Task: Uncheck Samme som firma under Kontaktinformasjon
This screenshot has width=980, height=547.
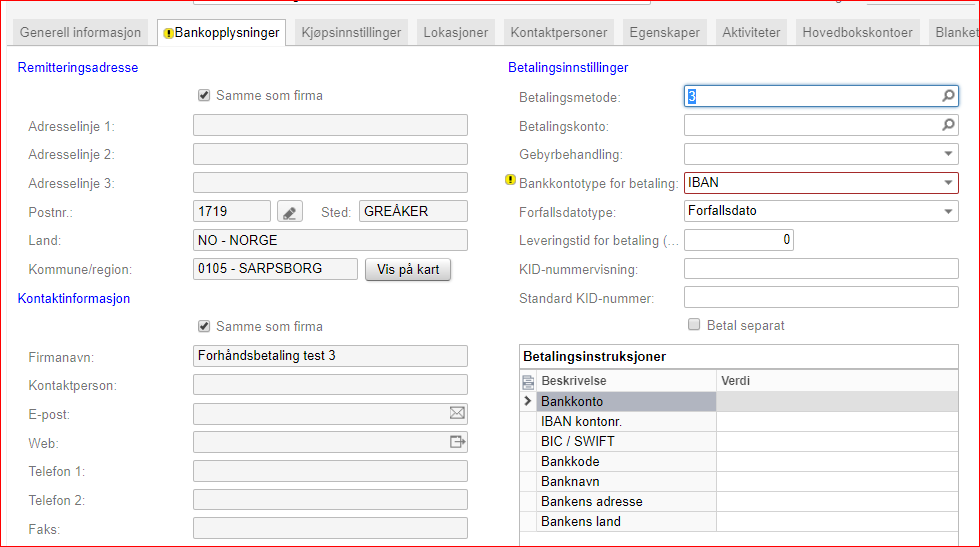Action: coord(204,326)
